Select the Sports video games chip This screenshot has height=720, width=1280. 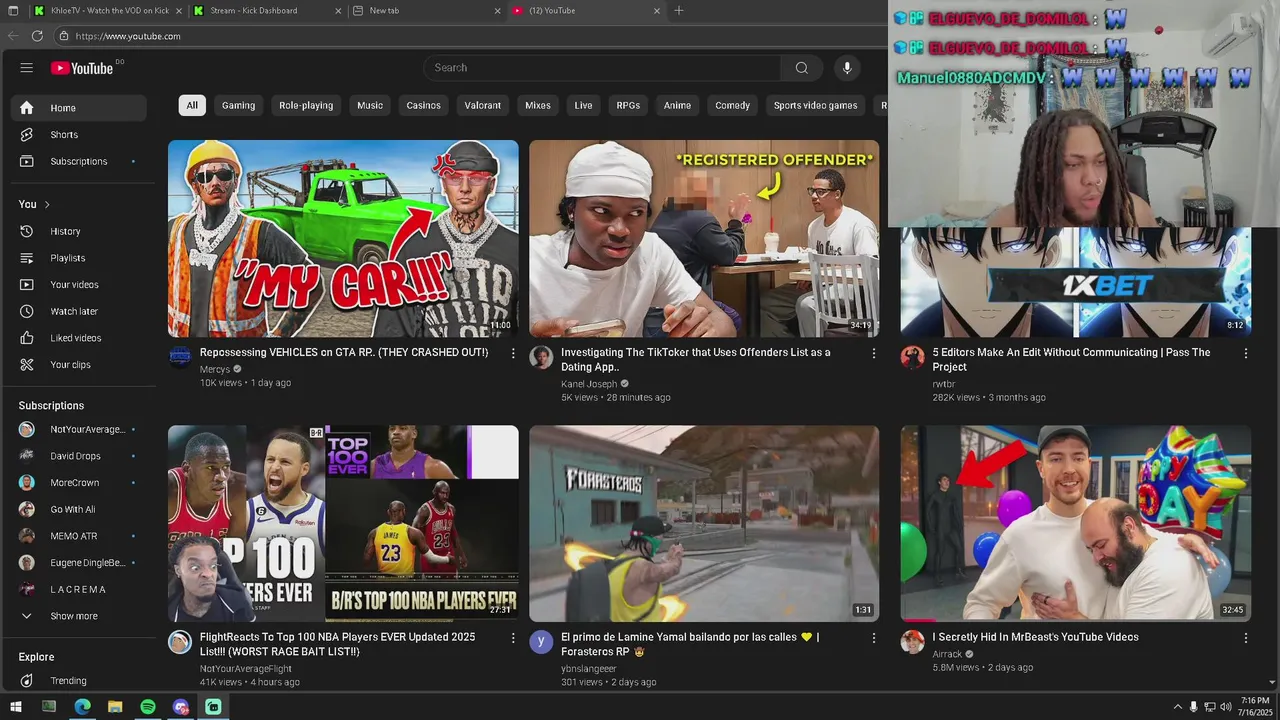tap(815, 105)
